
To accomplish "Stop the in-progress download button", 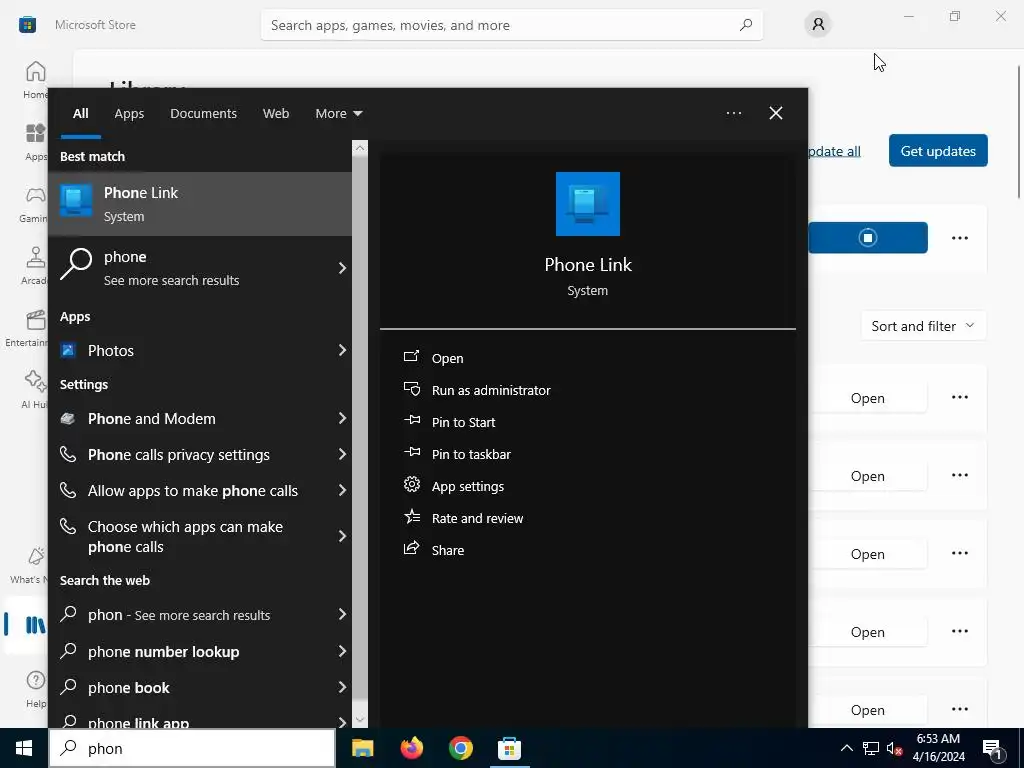I will (x=868, y=238).
